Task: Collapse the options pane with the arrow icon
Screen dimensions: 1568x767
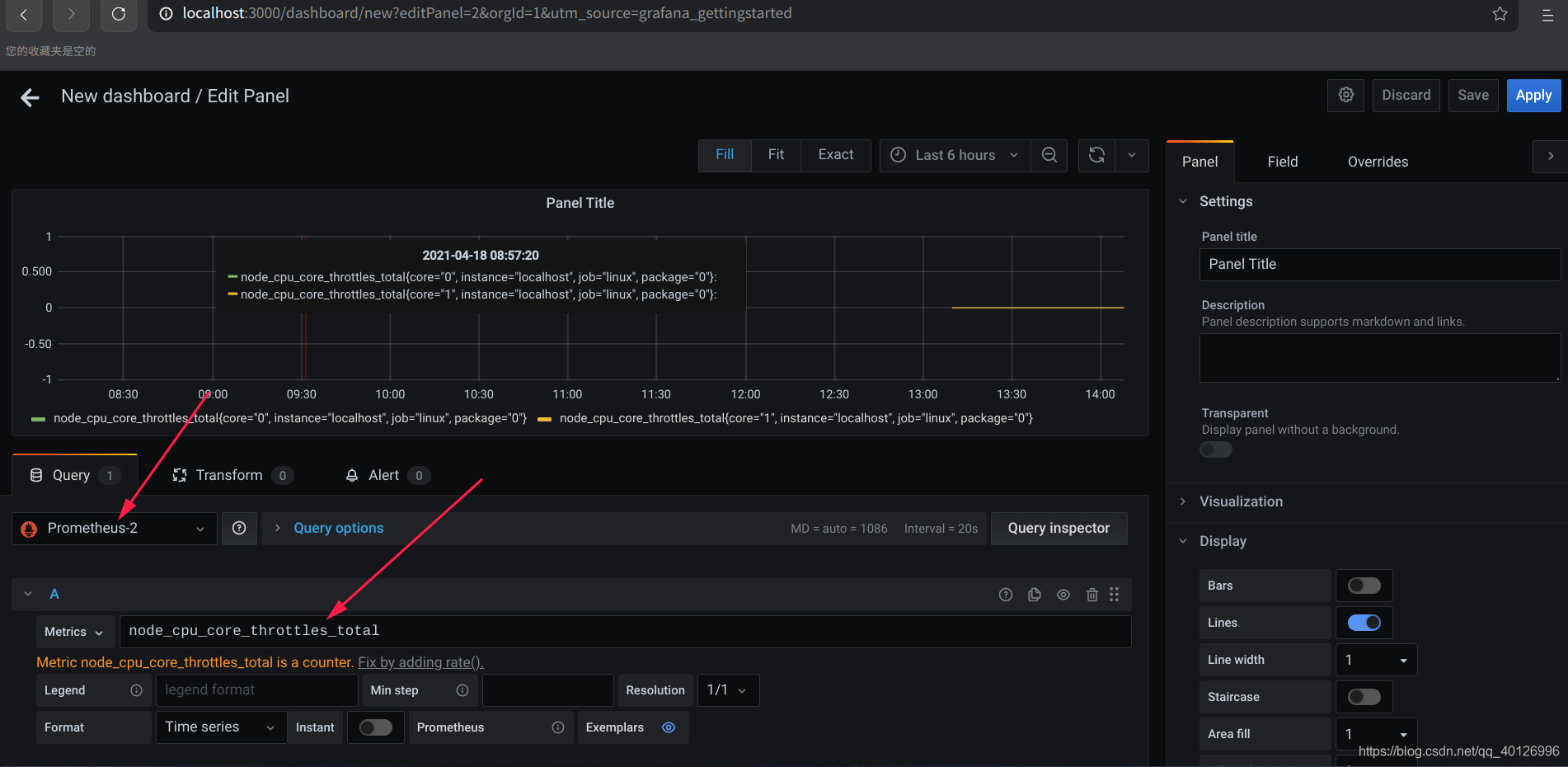Action: click(1550, 156)
